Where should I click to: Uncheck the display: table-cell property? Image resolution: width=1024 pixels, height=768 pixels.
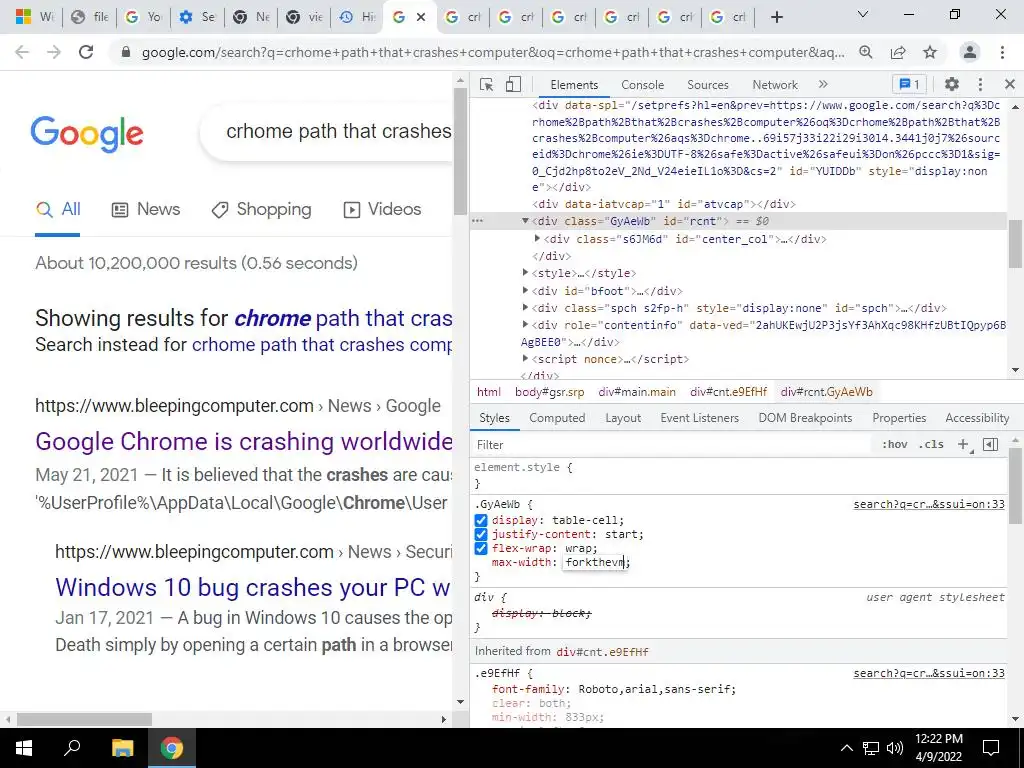pos(481,520)
